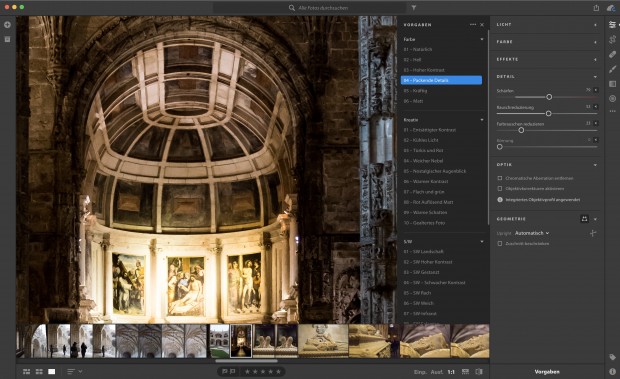Viewport: 620px width, 379px height.
Task: Select the Healing Brush tool
Action: tap(612, 54)
